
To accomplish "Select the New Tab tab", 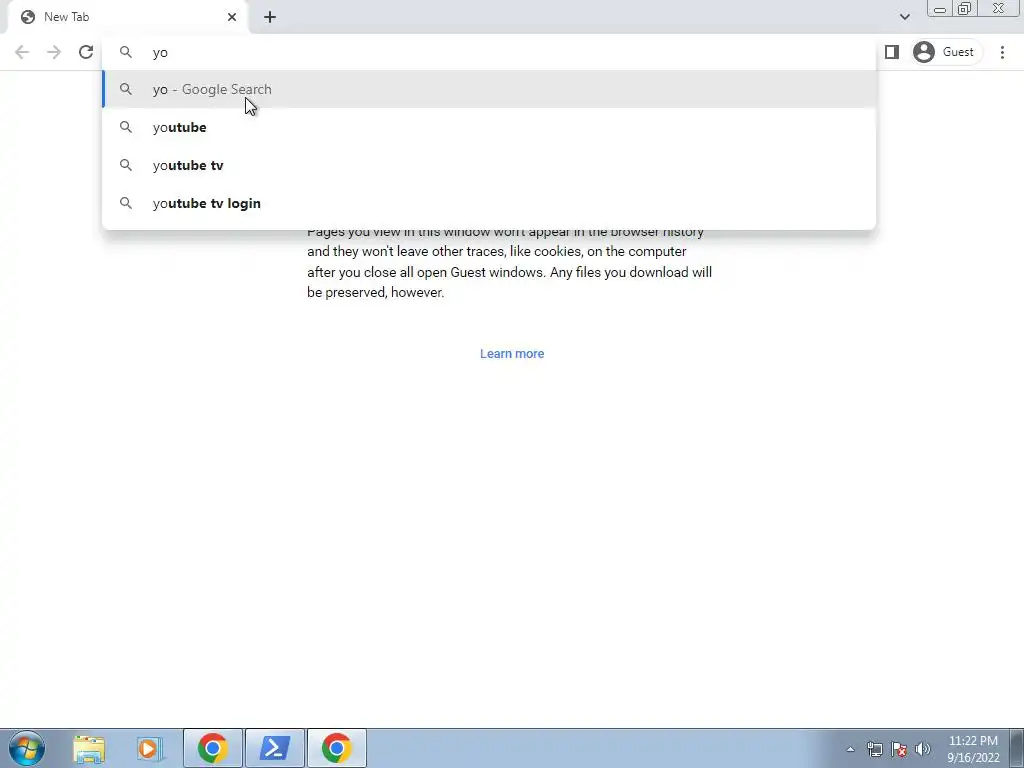I will (128, 17).
